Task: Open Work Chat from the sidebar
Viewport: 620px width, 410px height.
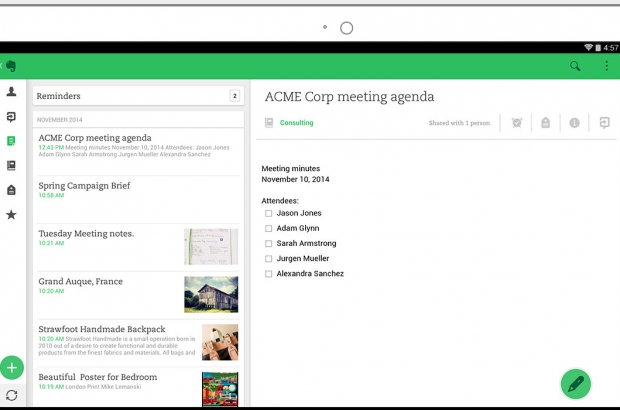Action: [x=11, y=116]
